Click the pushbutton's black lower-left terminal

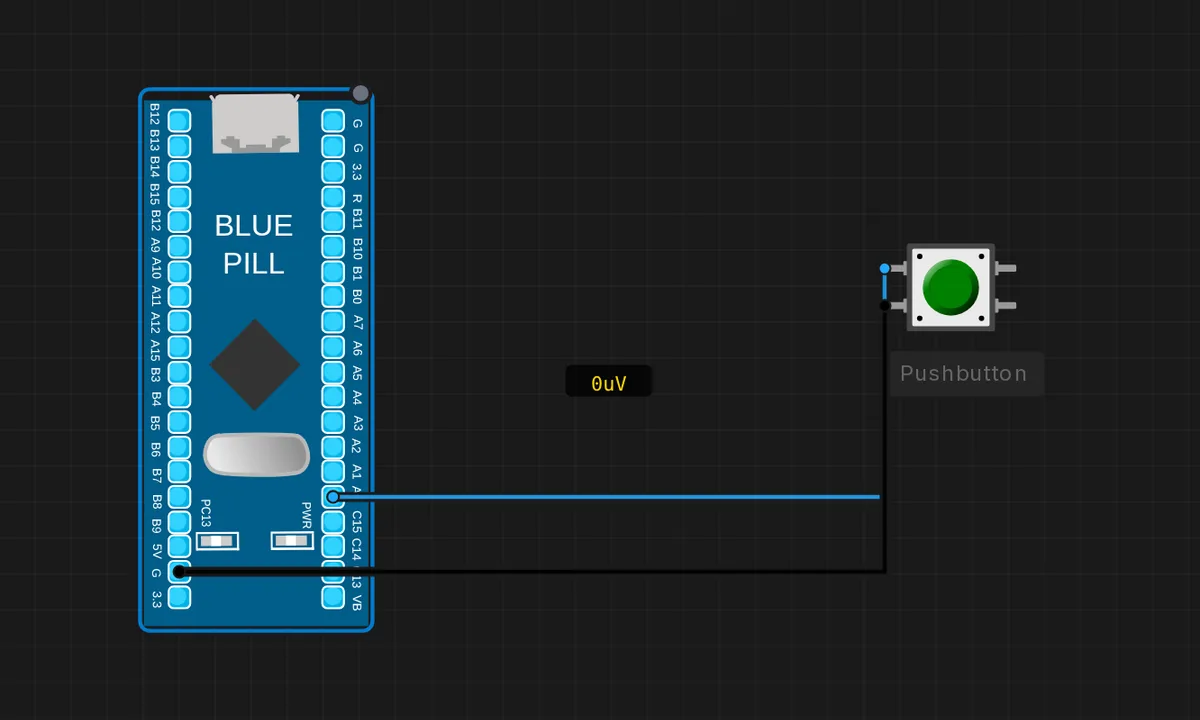tap(884, 305)
